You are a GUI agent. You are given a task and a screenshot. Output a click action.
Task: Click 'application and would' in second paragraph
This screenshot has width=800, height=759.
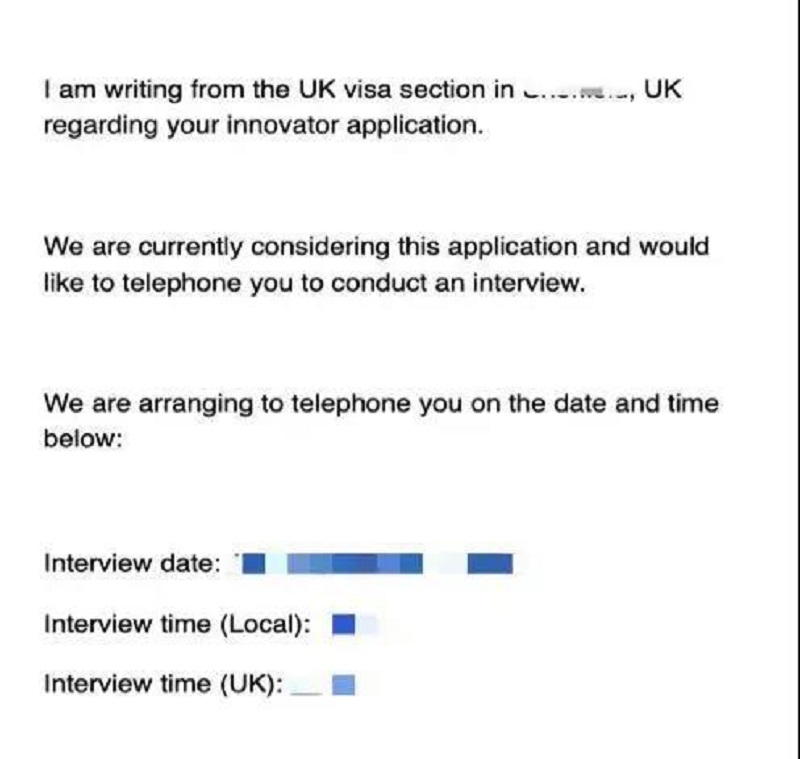(x=579, y=247)
